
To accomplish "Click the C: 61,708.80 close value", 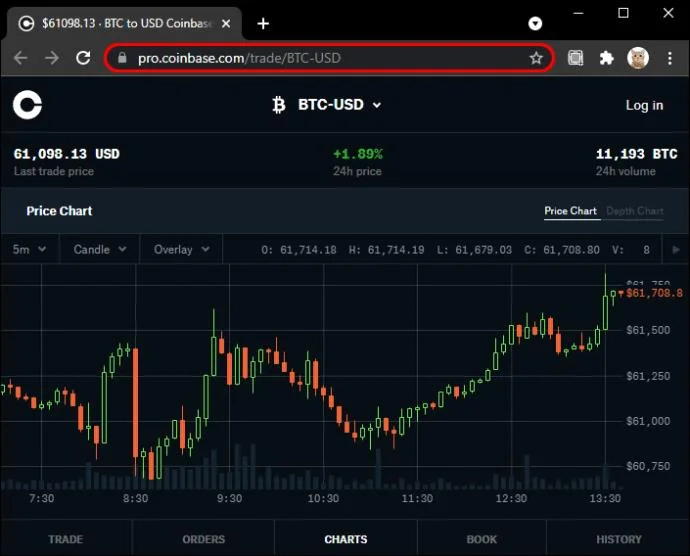I will (x=562, y=250).
